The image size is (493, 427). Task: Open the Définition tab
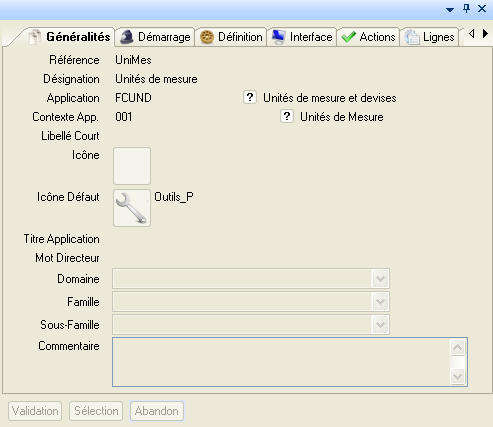(231, 37)
